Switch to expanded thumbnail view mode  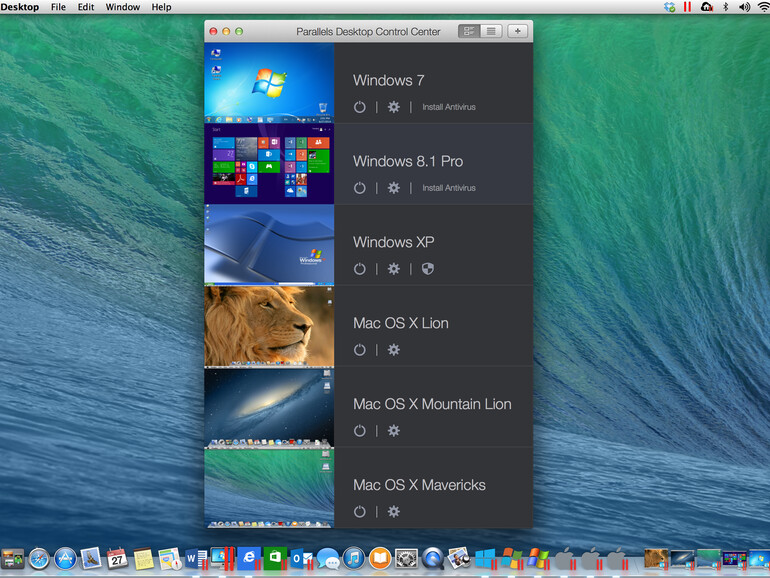coord(469,31)
